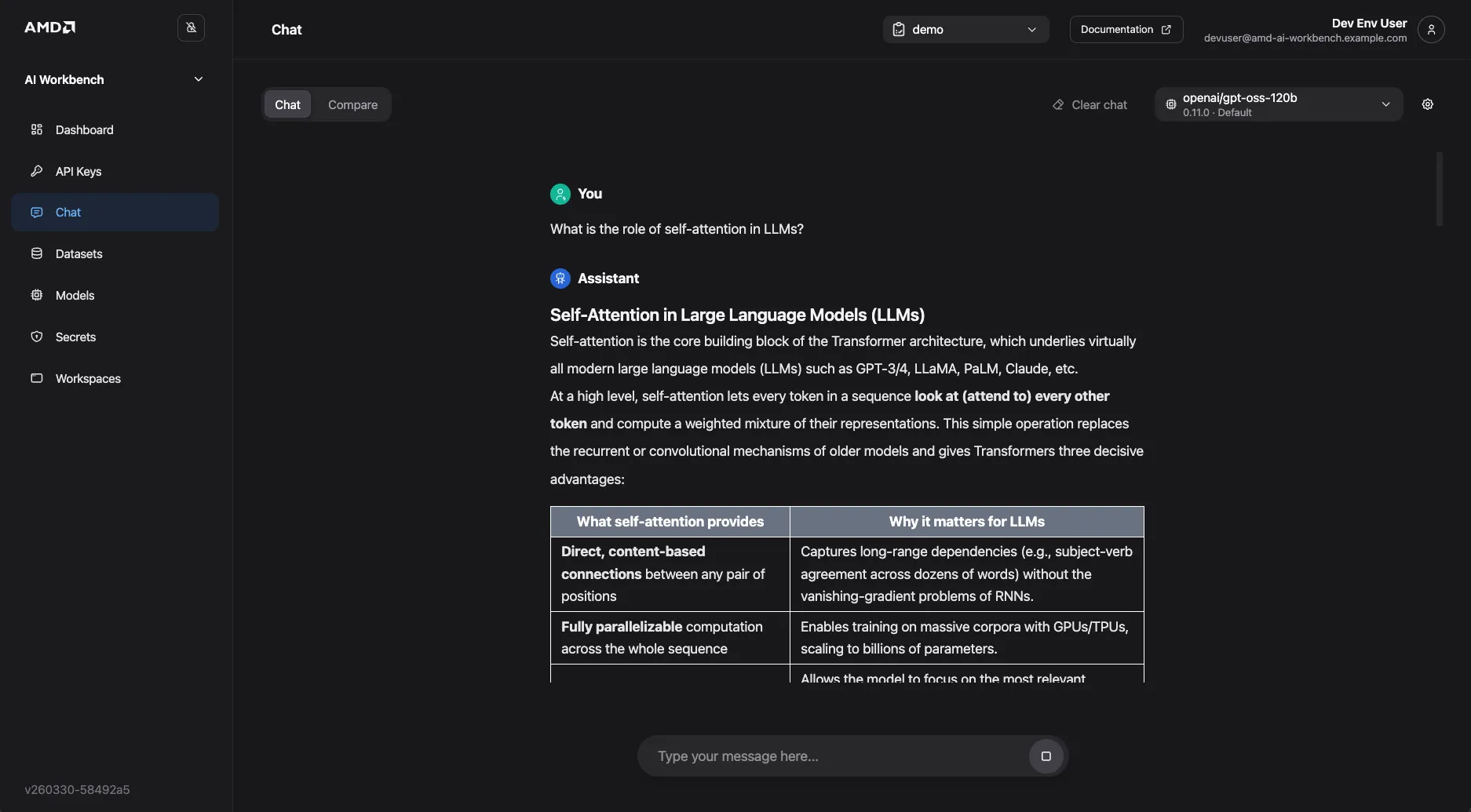Click the AMD logo
This screenshot has height=812, width=1471.
pos(49,27)
